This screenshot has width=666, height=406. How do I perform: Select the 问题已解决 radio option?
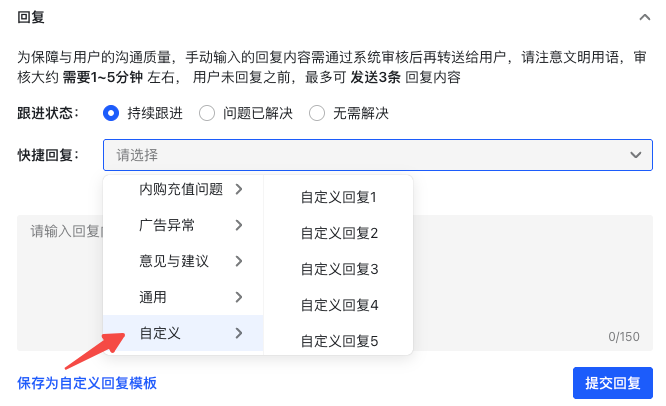pos(207,113)
